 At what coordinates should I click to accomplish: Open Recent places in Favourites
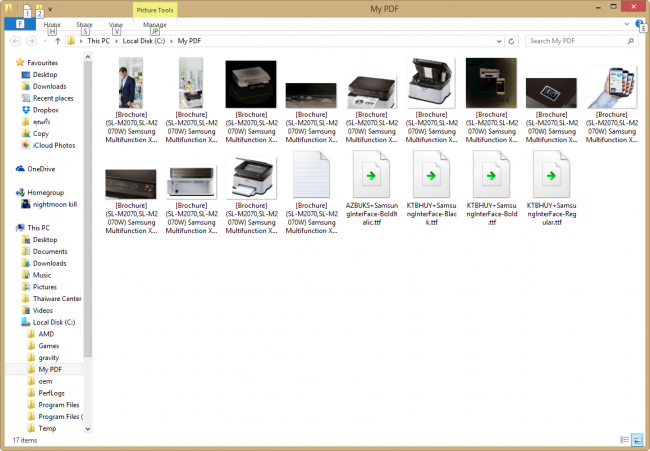click(53, 98)
